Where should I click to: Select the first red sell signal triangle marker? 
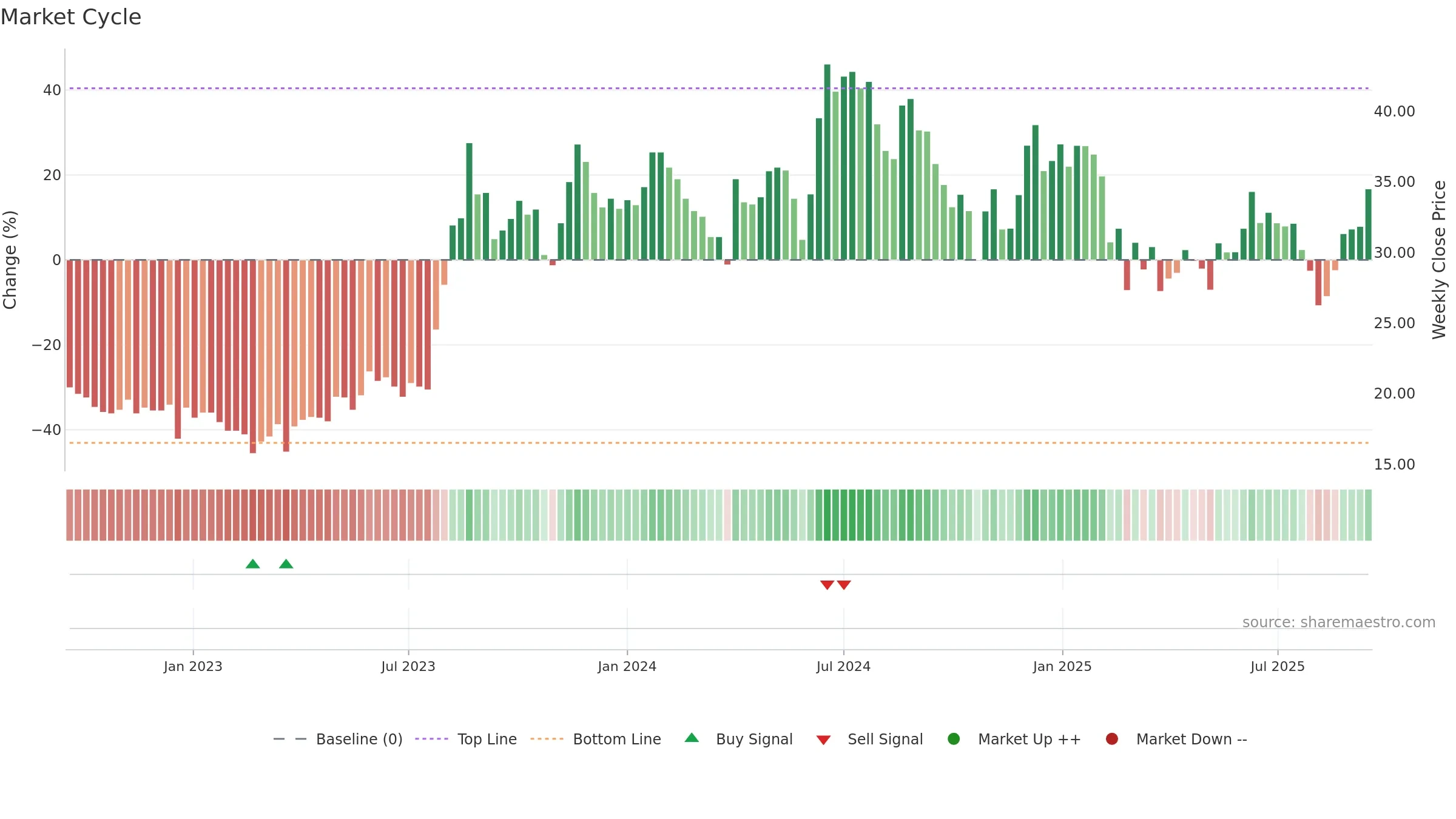click(827, 585)
